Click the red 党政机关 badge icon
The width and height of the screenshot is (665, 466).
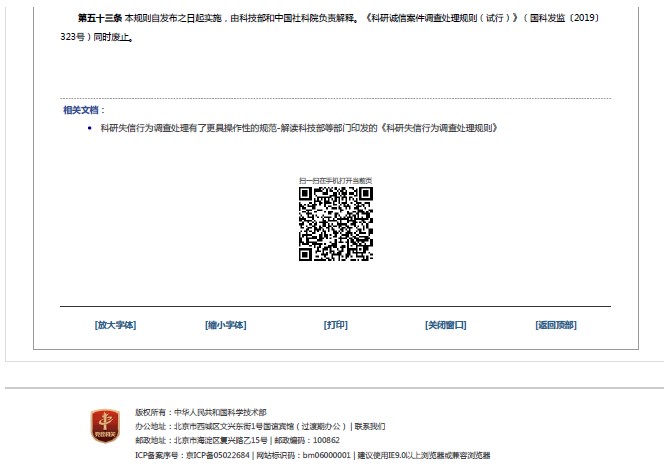(103, 426)
